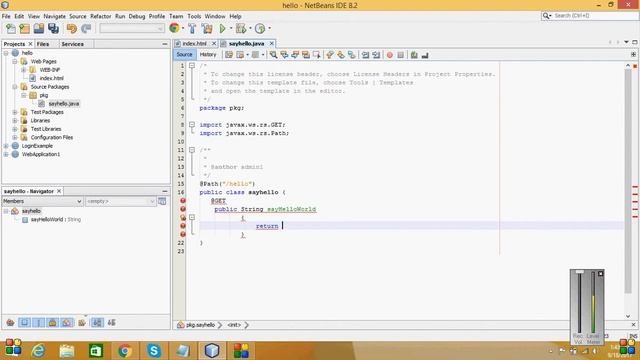Expand the WEB-INF folder node
This screenshot has height=360, width=640.
[x=24, y=70]
